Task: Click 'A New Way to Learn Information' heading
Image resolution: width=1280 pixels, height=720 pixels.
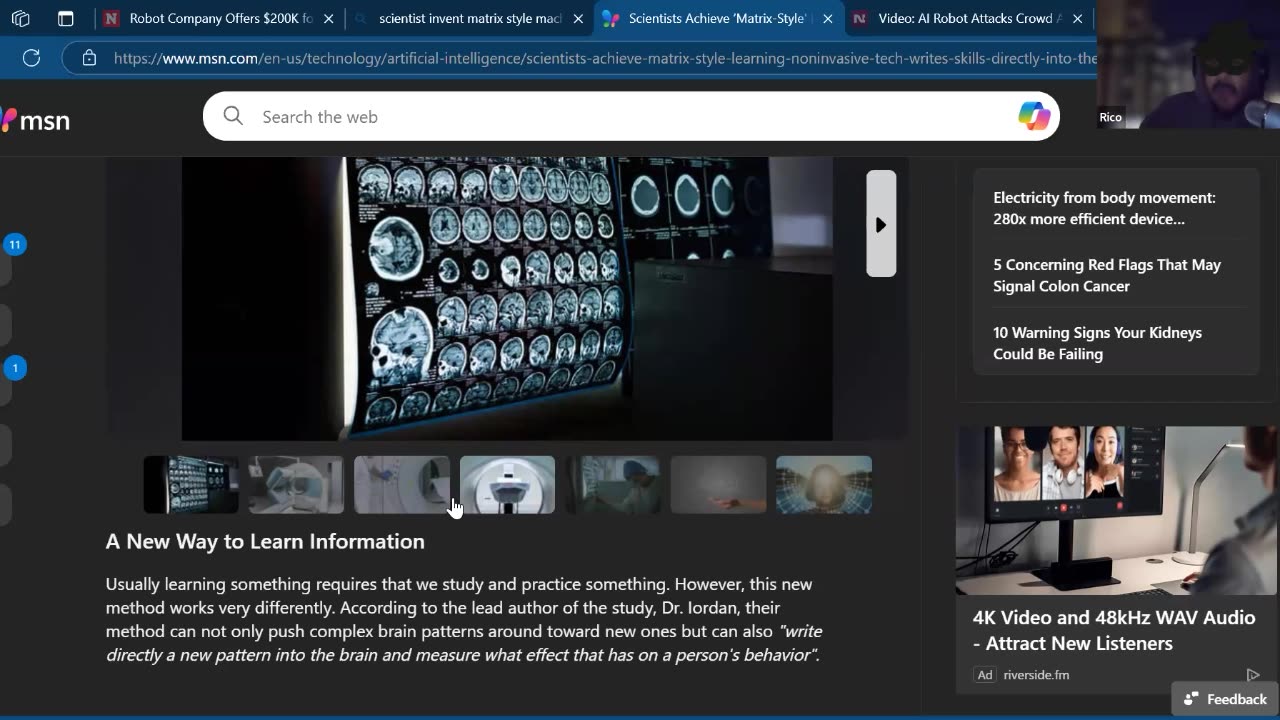Action: tap(265, 541)
